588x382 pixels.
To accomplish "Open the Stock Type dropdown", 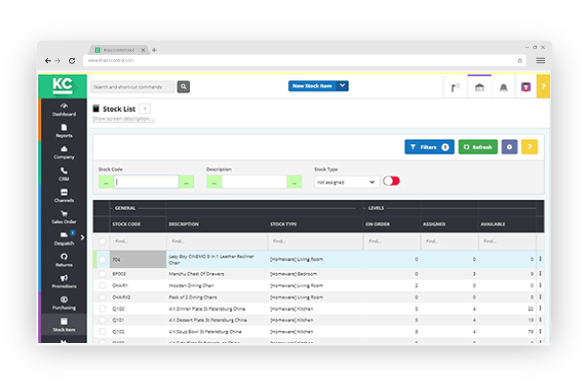I will pyautogui.click(x=346, y=182).
